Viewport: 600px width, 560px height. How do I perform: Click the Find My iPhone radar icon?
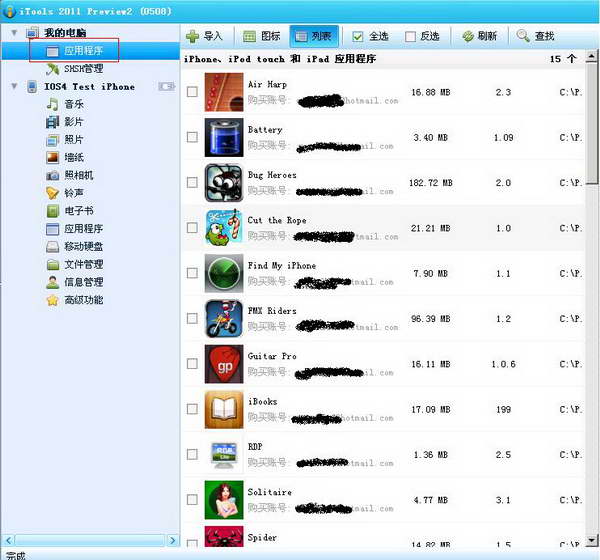point(224,273)
